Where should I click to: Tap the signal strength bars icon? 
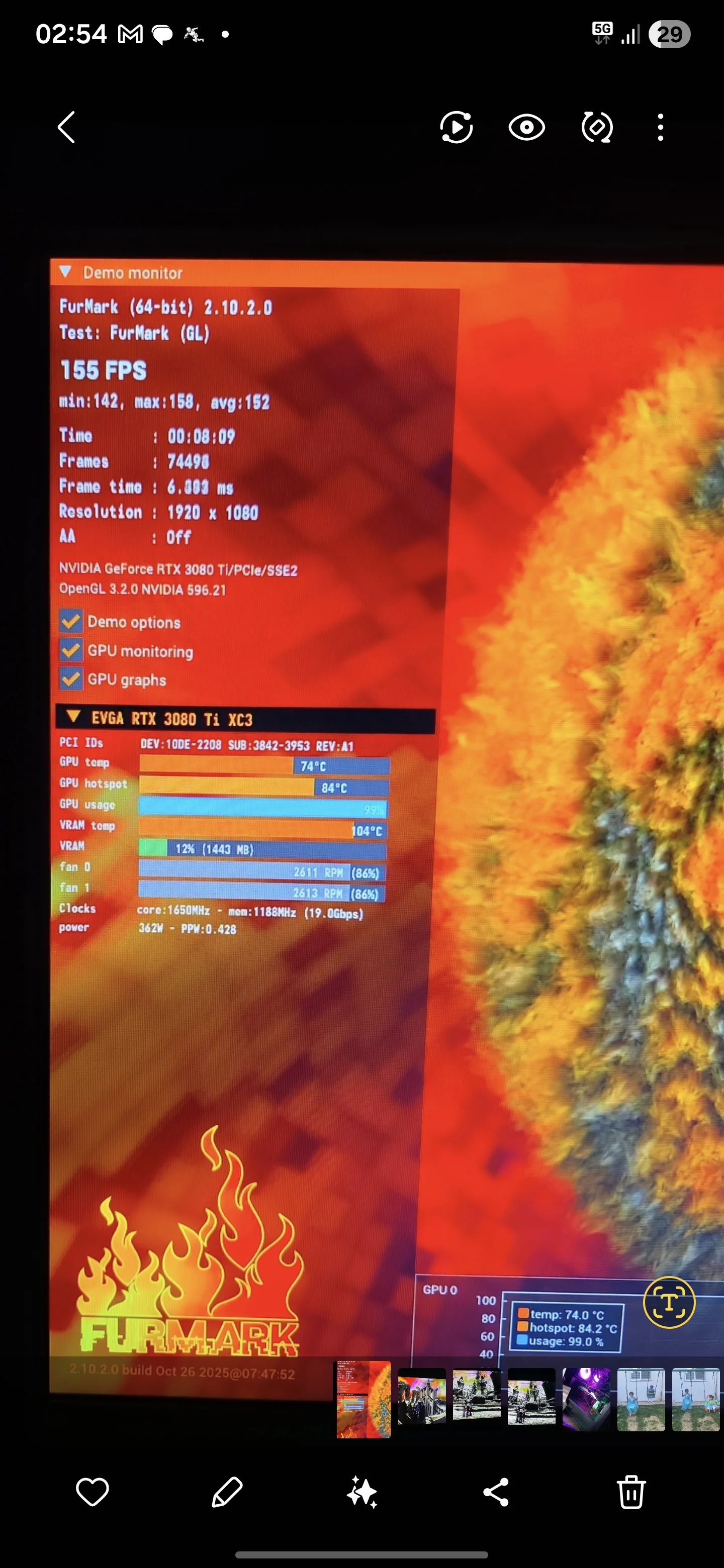[631, 35]
